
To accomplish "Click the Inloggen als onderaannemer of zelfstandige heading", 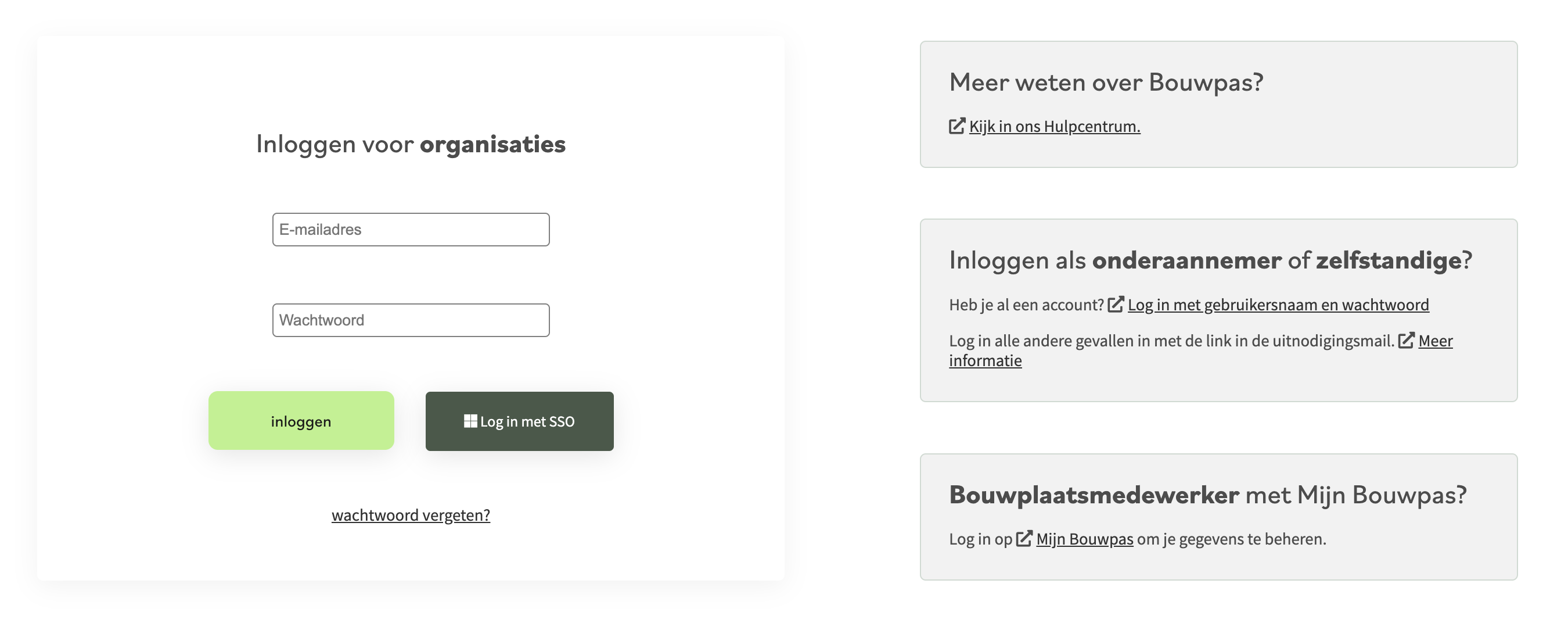I will coord(1210,260).
